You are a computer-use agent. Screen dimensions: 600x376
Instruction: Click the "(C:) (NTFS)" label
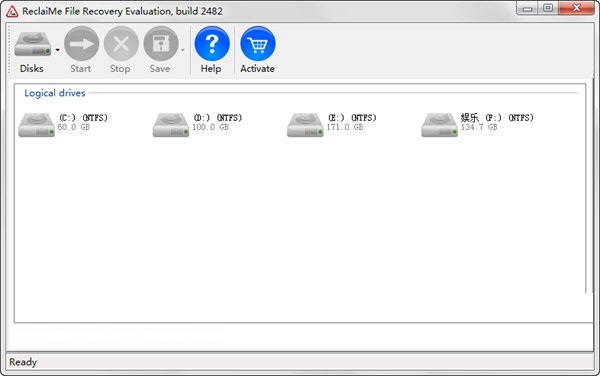(83, 117)
